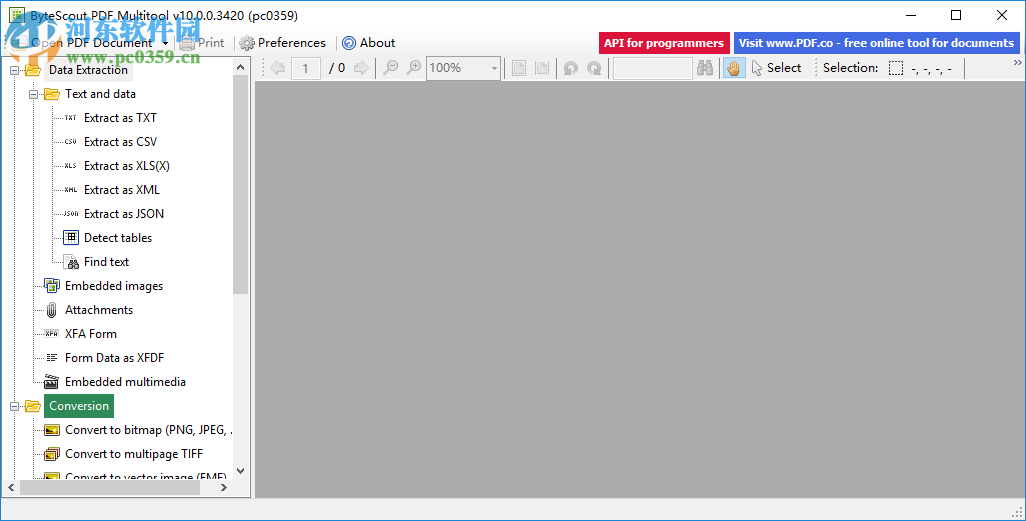This screenshot has height=521, width=1026.
Task: Open the dropdown arrow beside Open PDF Document
Action: [165, 44]
